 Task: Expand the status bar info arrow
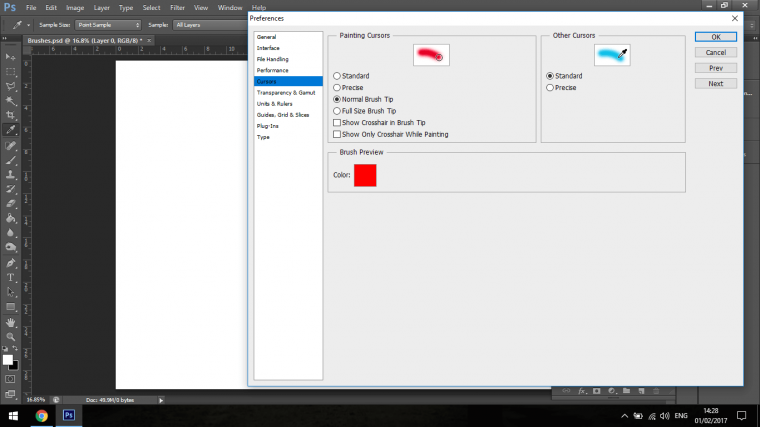click(161, 400)
